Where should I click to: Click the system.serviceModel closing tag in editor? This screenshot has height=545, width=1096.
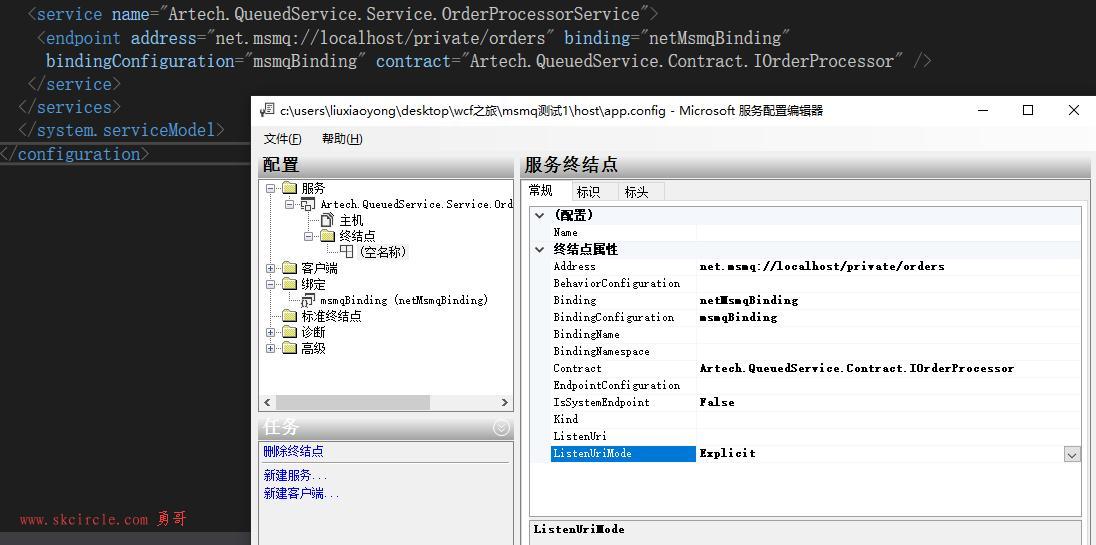point(122,131)
